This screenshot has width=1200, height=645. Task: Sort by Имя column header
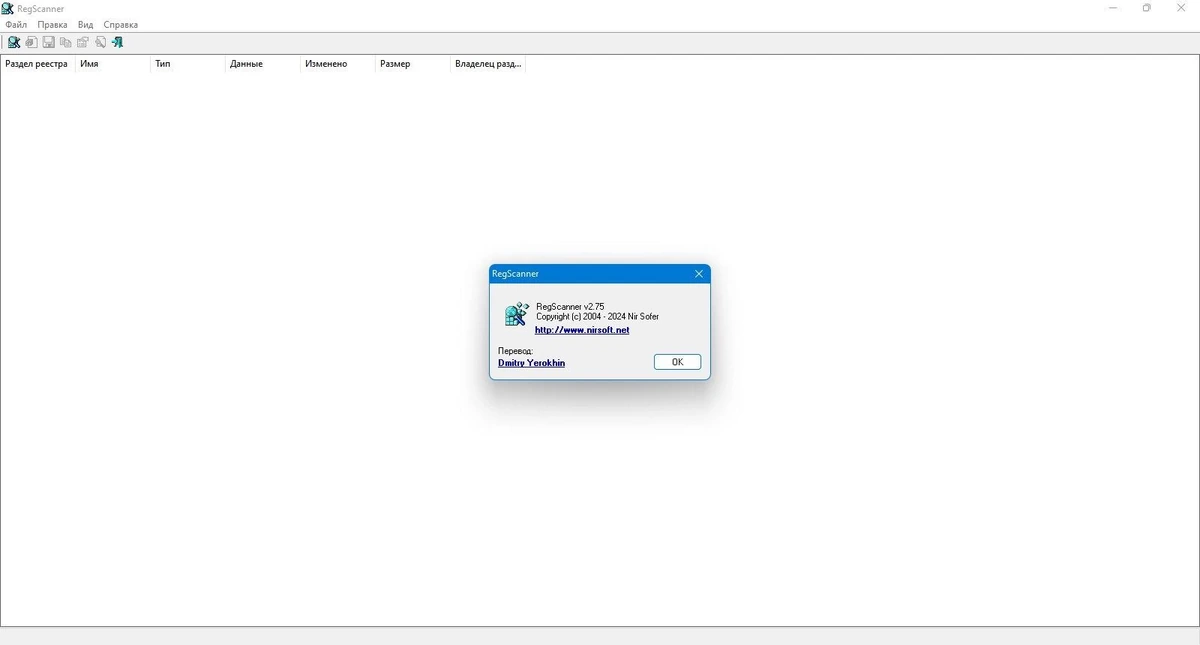(113, 63)
